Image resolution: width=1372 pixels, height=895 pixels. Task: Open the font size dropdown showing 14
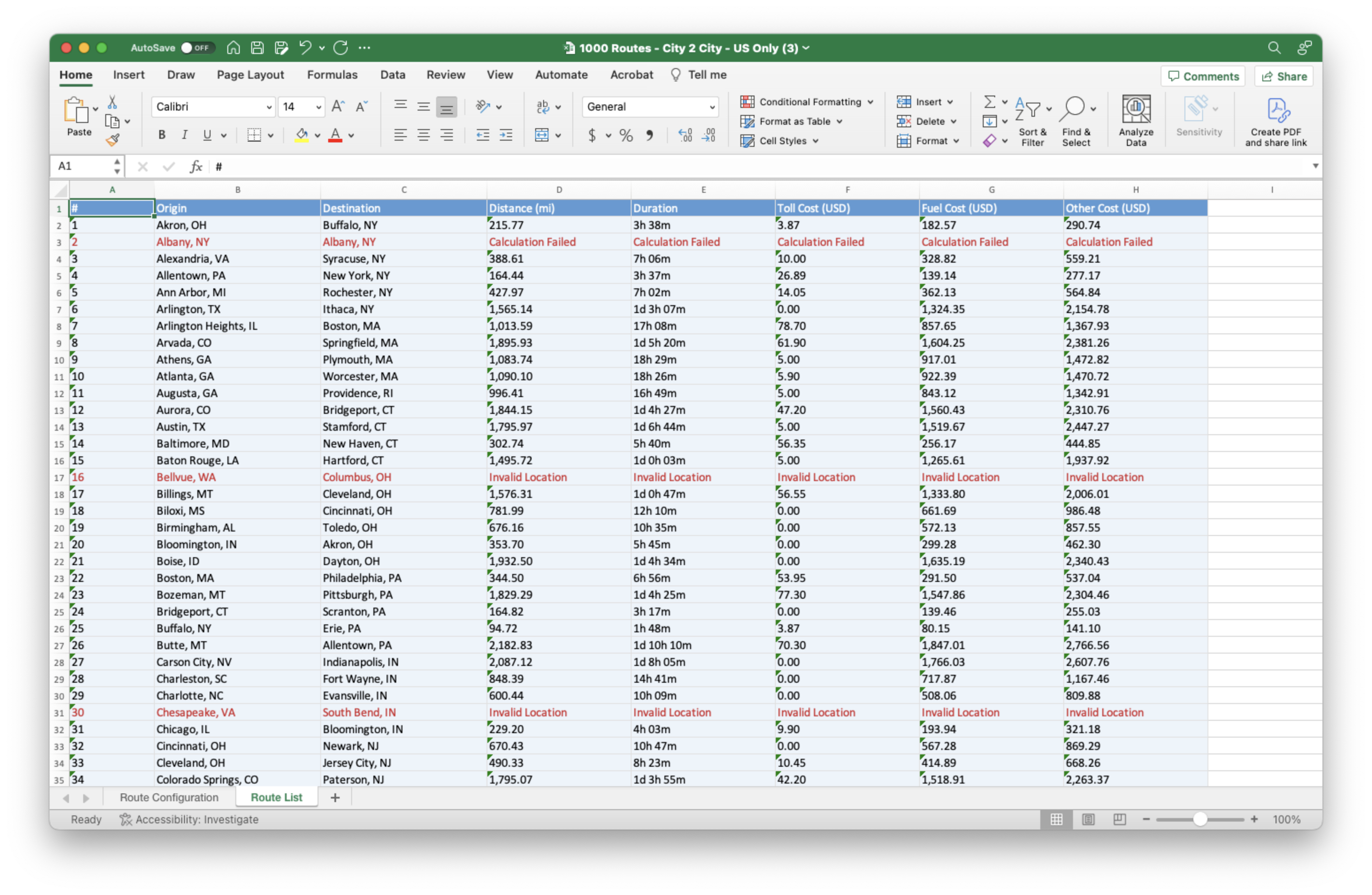point(318,107)
